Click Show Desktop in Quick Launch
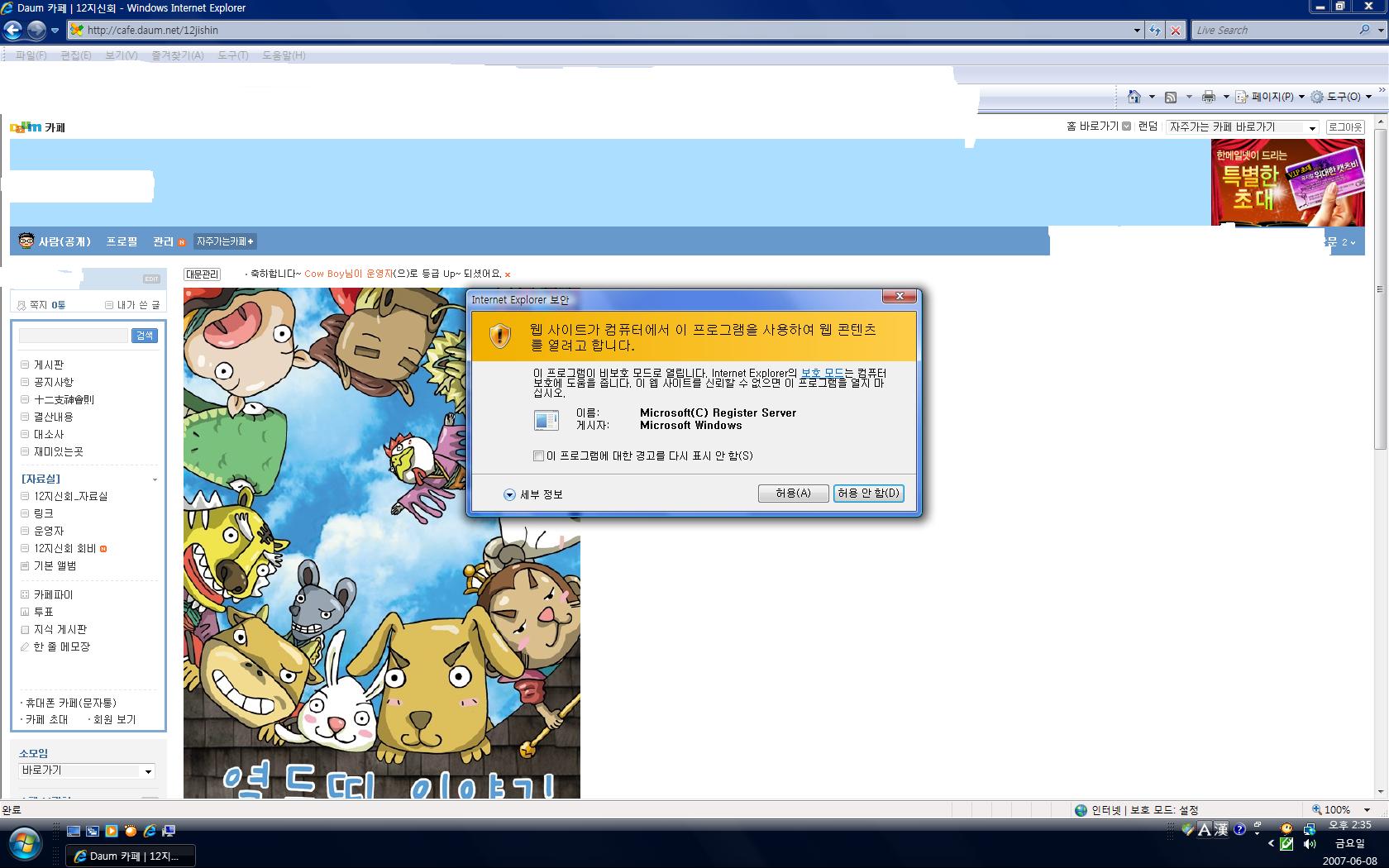This screenshot has width=1389, height=868. point(74,831)
